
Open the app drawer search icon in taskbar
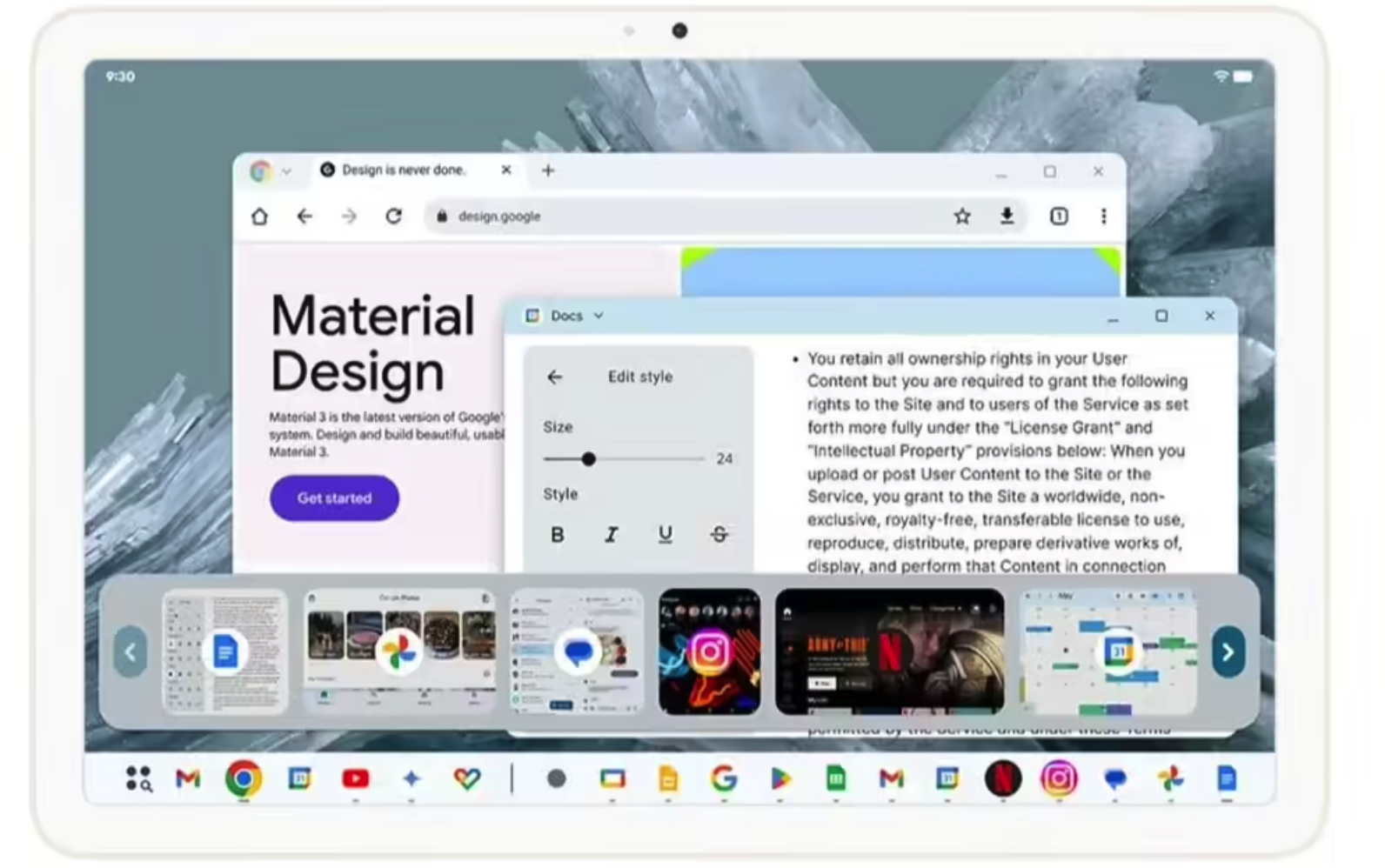point(138,778)
